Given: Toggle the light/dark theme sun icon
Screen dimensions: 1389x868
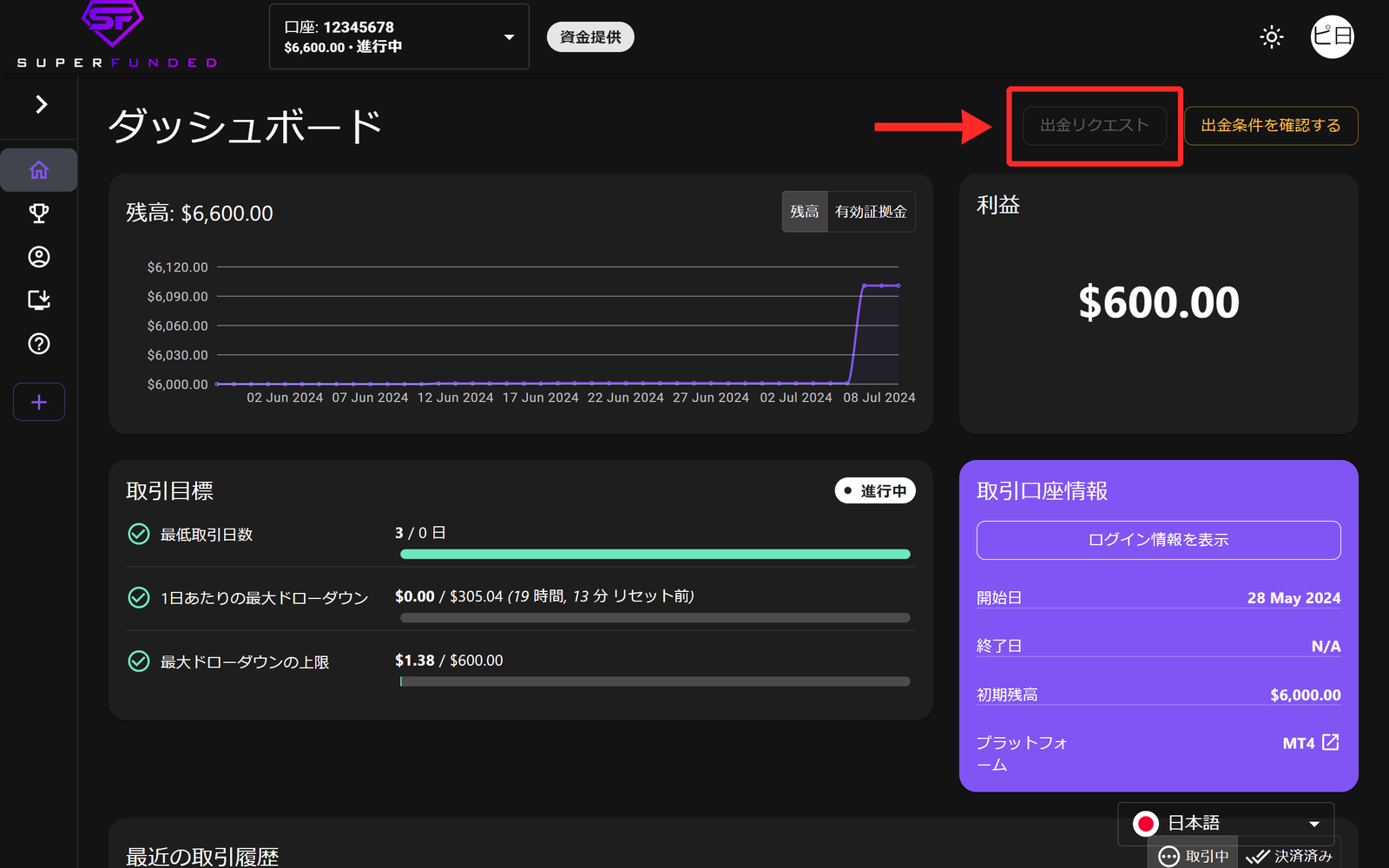Looking at the screenshot, I should click(1272, 36).
